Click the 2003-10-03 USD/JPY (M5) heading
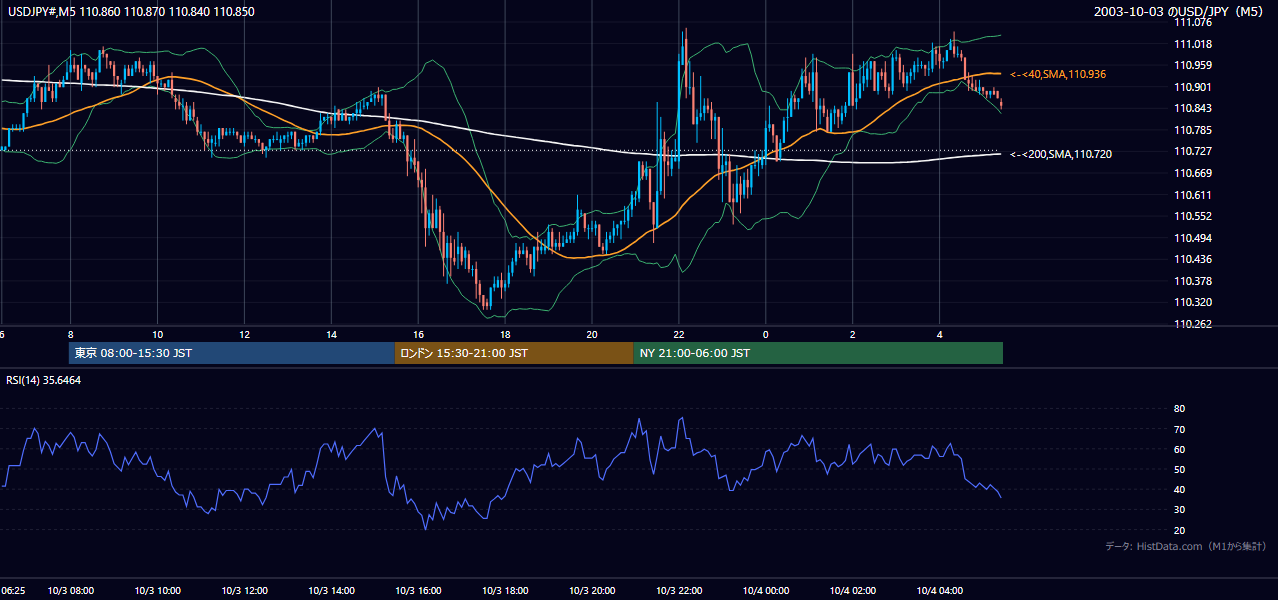Viewport: 1278px width, 600px height. click(x=1179, y=12)
